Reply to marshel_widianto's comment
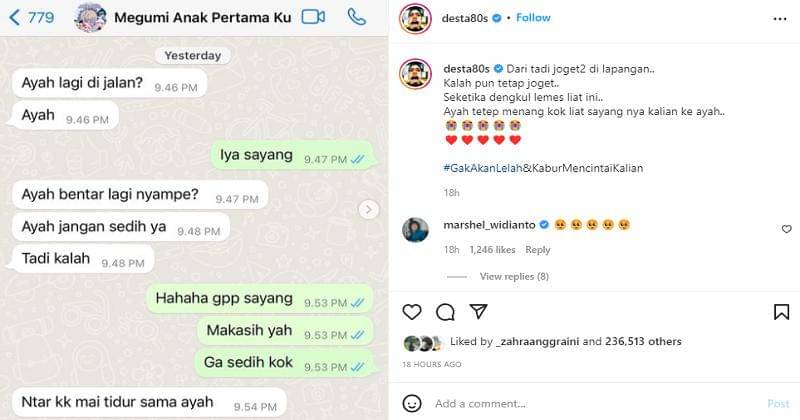800x420 pixels. point(538,250)
